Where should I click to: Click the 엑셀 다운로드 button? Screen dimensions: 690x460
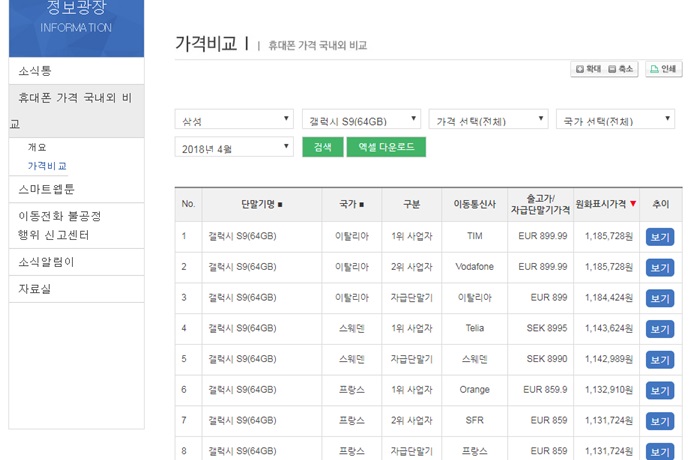[386, 147]
